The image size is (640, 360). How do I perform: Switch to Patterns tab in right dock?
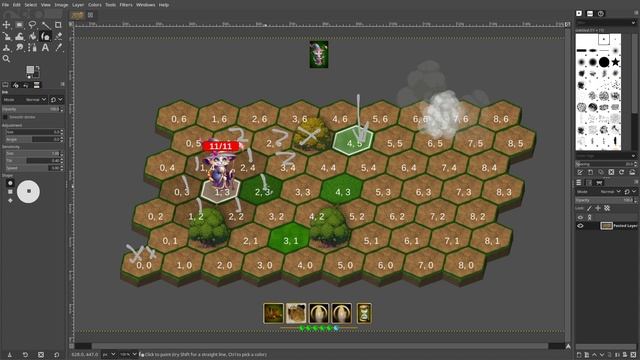pyautogui.click(x=590, y=13)
